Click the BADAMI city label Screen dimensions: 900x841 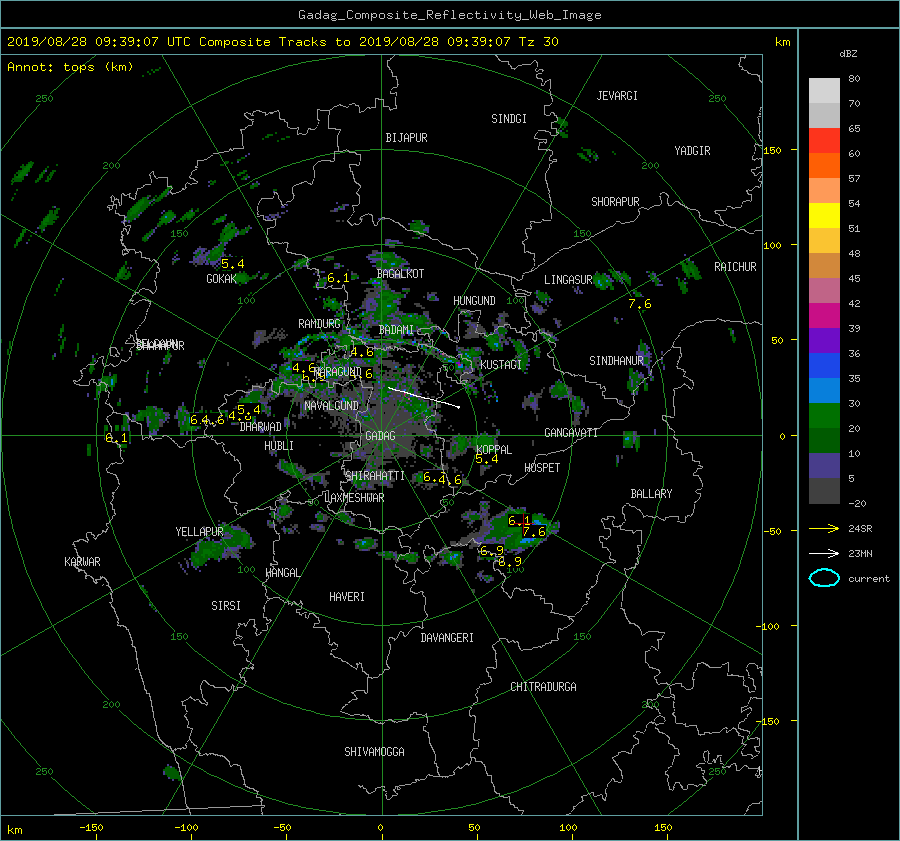click(396, 330)
